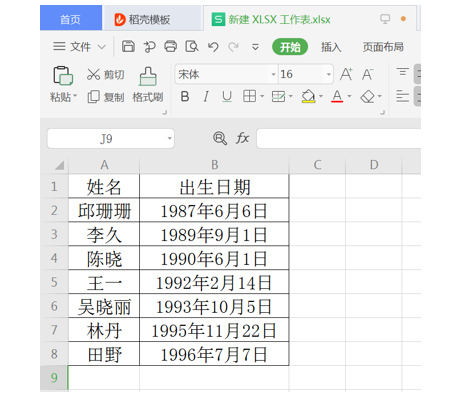Switch to the 页面布局 (Page Layout) tab
Viewport: 467px width, 397px height.
point(383,47)
